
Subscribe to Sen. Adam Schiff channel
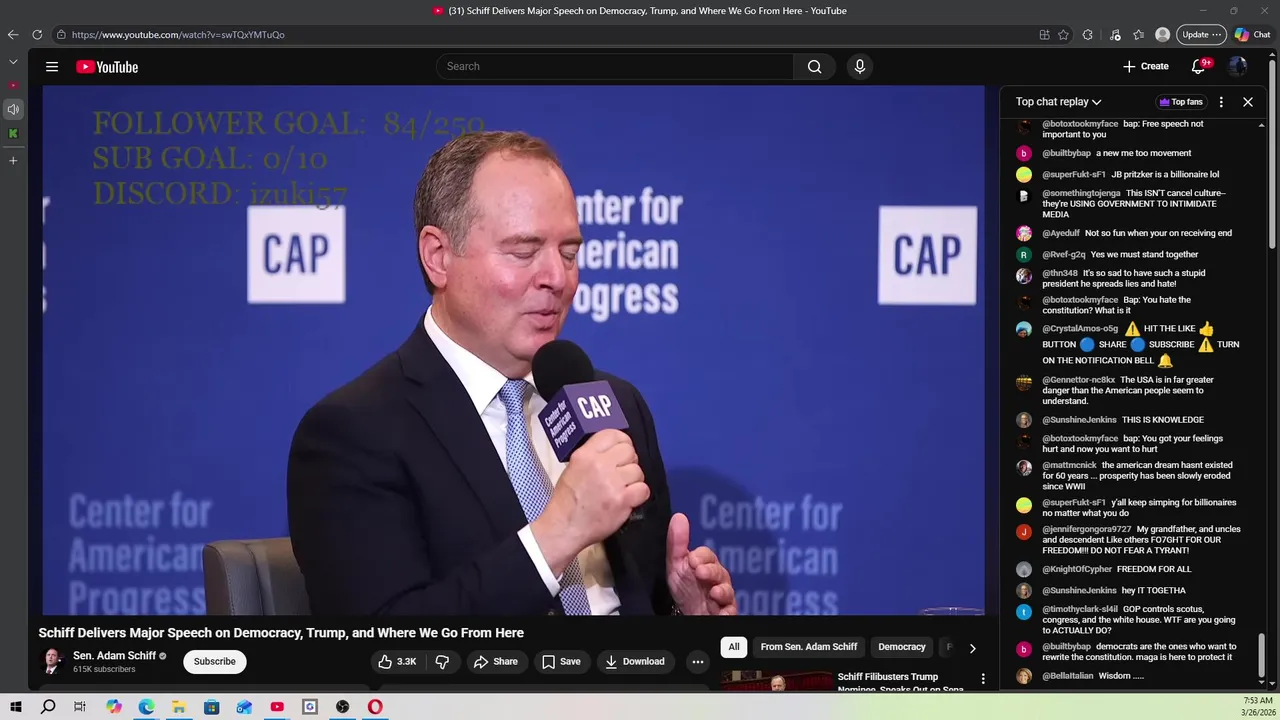tap(215, 662)
